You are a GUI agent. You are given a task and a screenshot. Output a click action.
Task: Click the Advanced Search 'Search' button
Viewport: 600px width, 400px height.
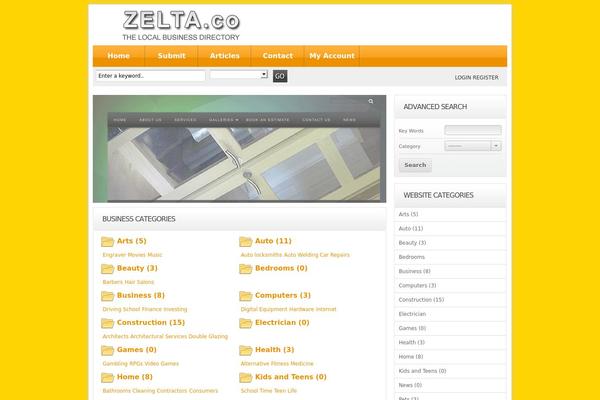pos(415,165)
